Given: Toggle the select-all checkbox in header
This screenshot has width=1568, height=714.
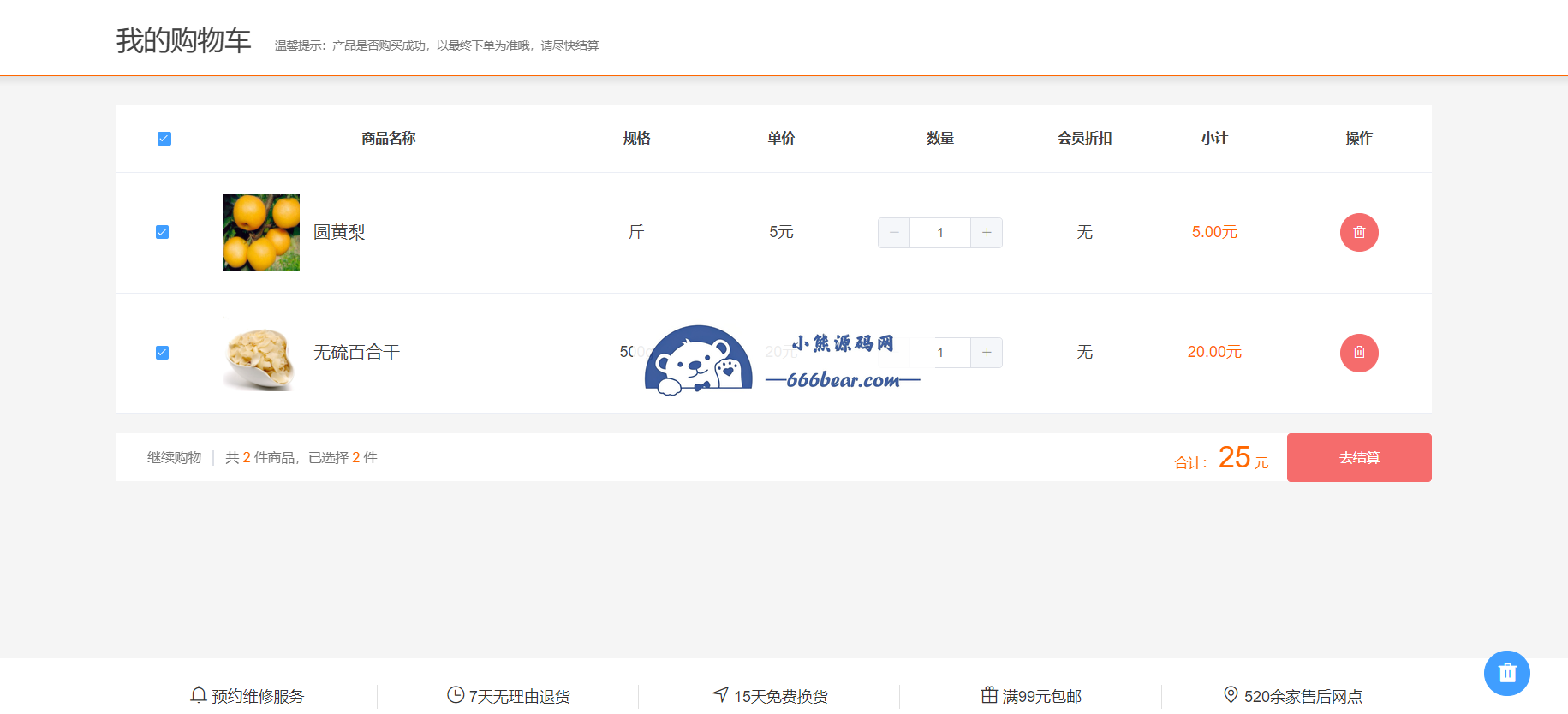Looking at the screenshot, I should 164,139.
